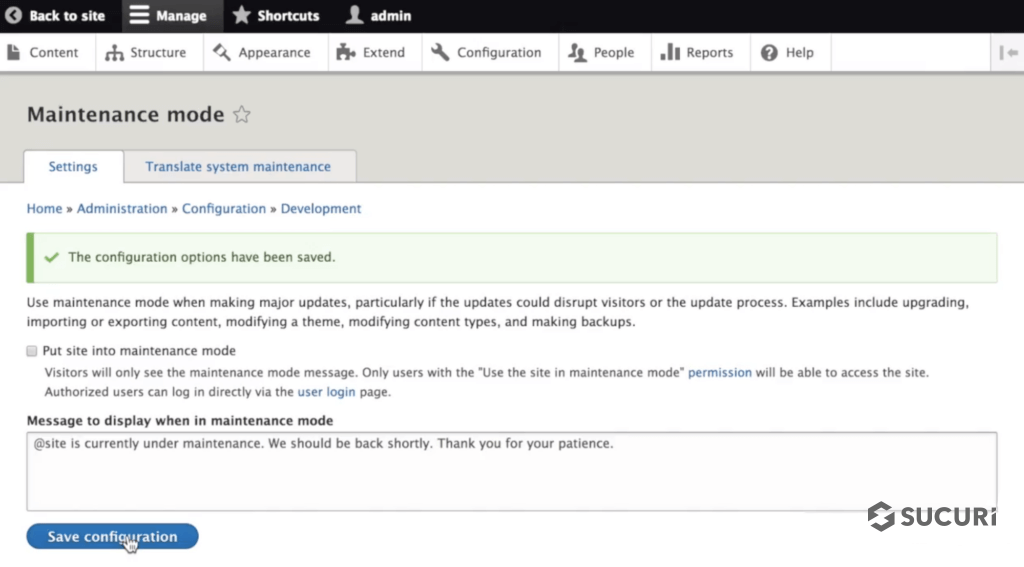Image resolution: width=1024 pixels, height=567 pixels.
Task: Open the Reports section
Action: (x=697, y=53)
